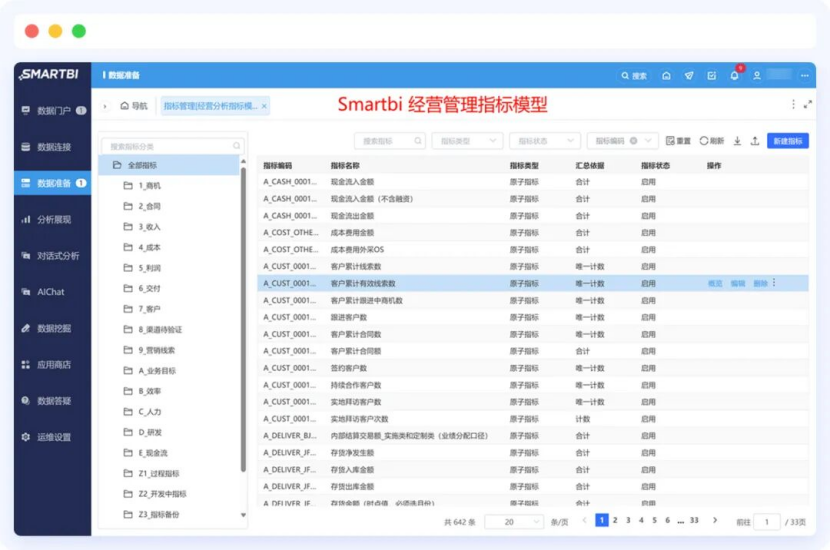Select the 4_成本 folder in tree
Image resolution: width=830 pixels, height=550 pixels.
pos(149,247)
